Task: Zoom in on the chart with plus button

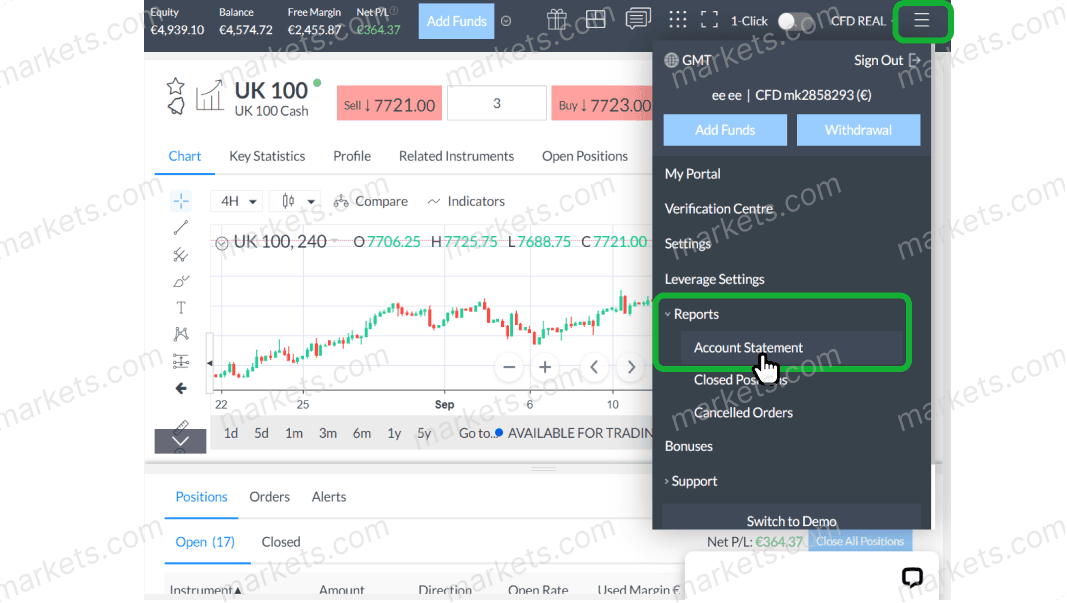Action: pos(545,367)
